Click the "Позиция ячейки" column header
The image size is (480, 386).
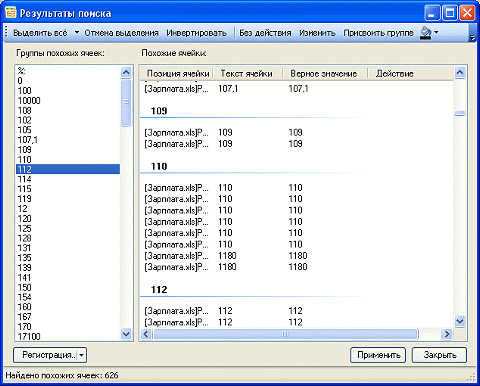coord(176,73)
